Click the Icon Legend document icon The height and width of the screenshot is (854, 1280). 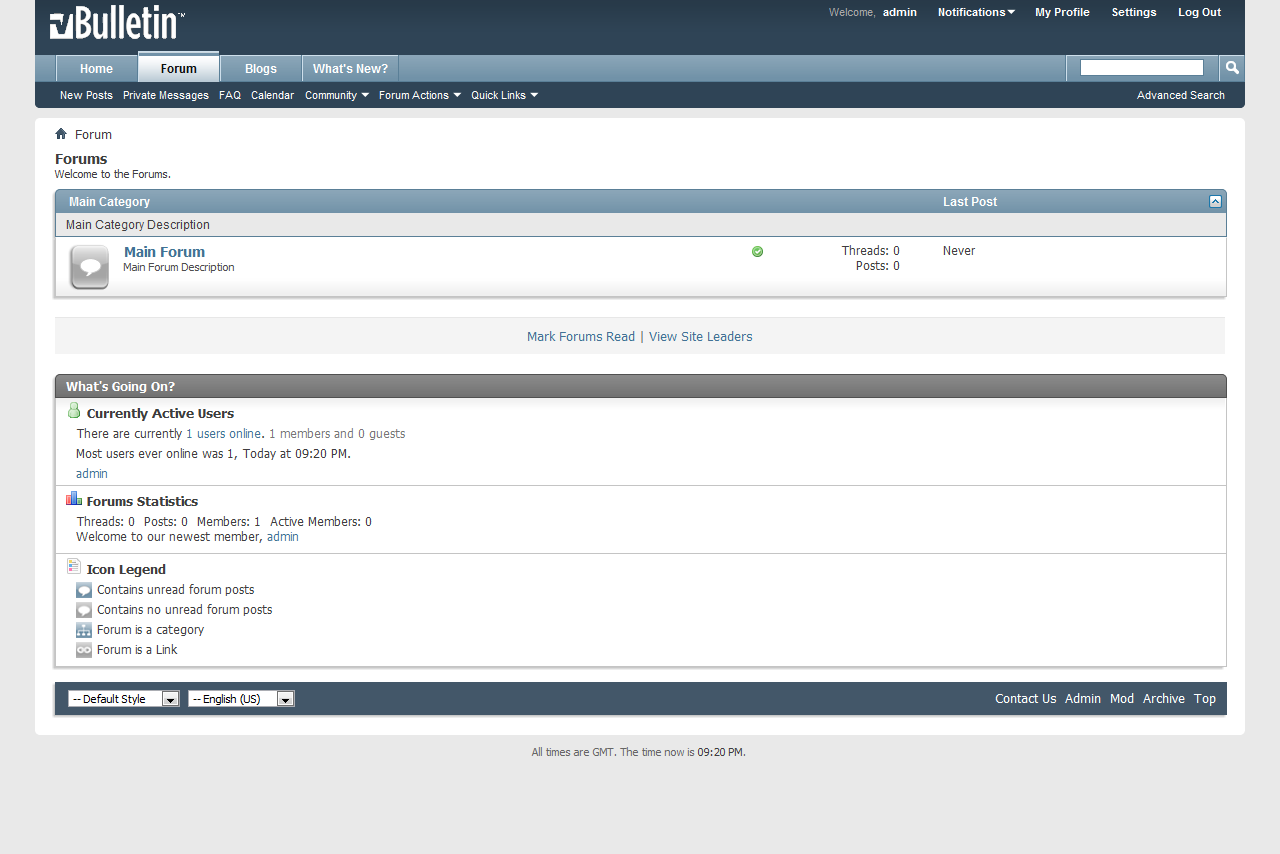click(74, 567)
